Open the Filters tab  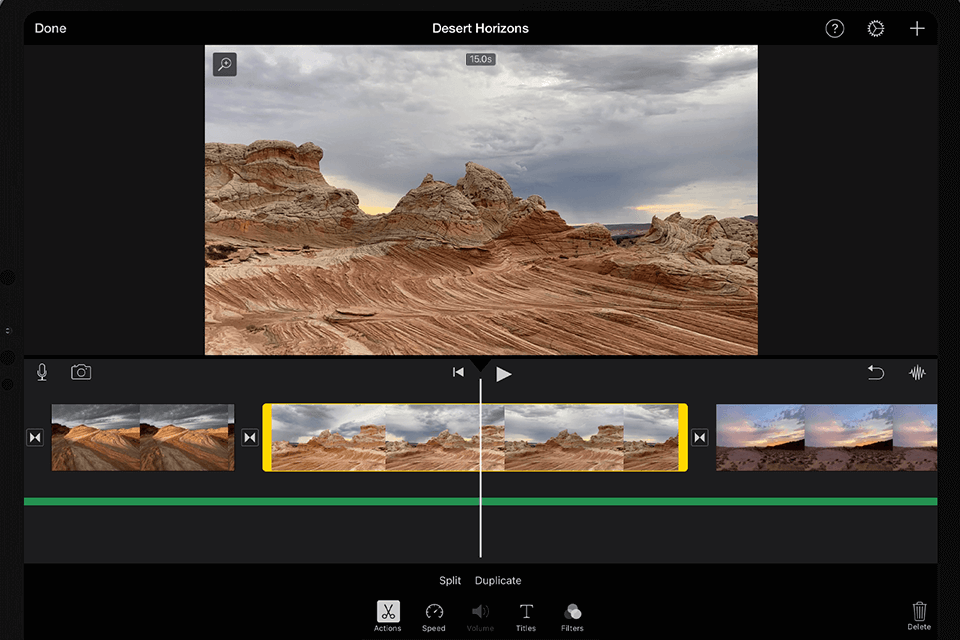coord(572,617)
